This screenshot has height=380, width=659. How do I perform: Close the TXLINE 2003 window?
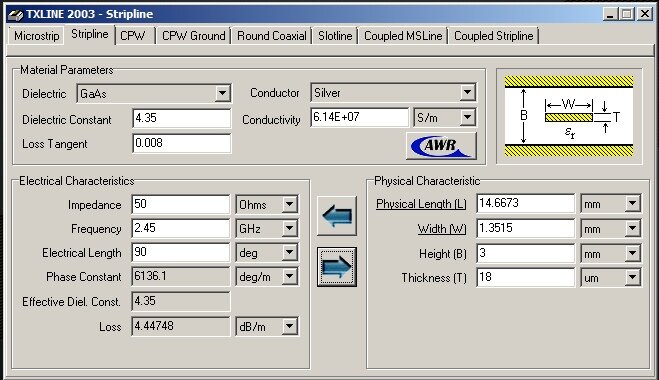click(x=644, y=14)
